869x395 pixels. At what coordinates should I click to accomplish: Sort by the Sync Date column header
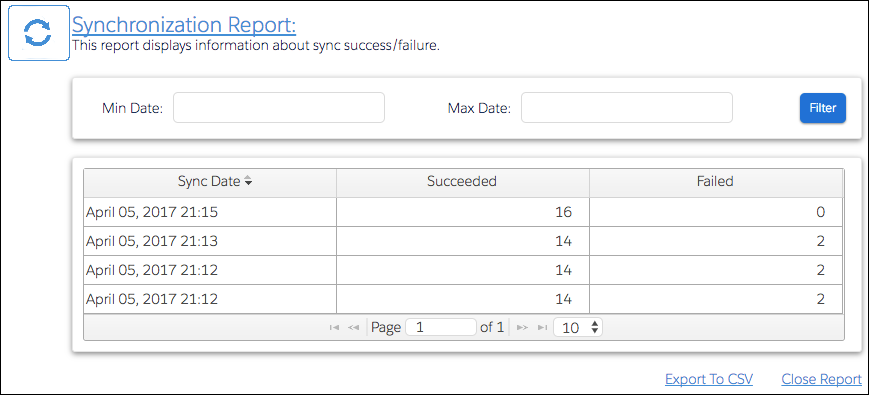tap(210, 181)
